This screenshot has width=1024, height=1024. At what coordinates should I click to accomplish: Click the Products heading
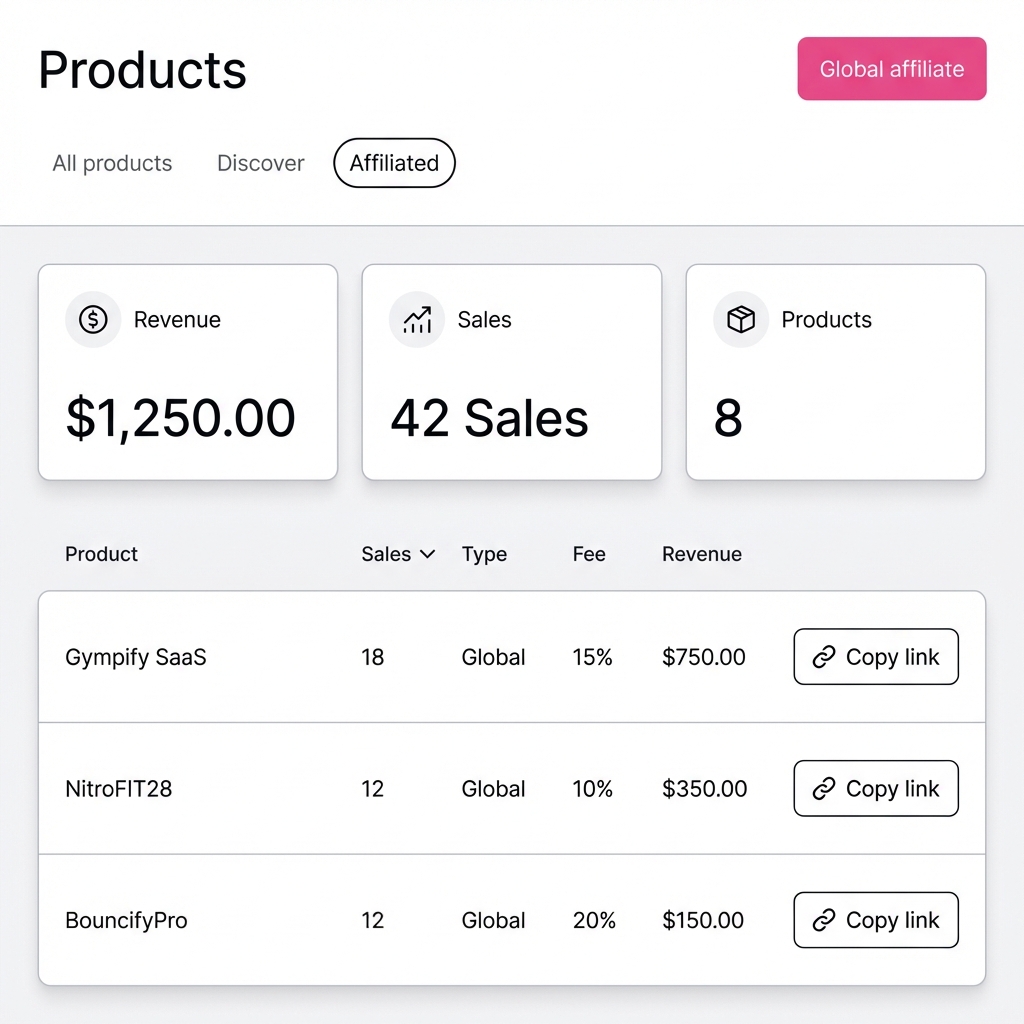(x=141, y=69)
